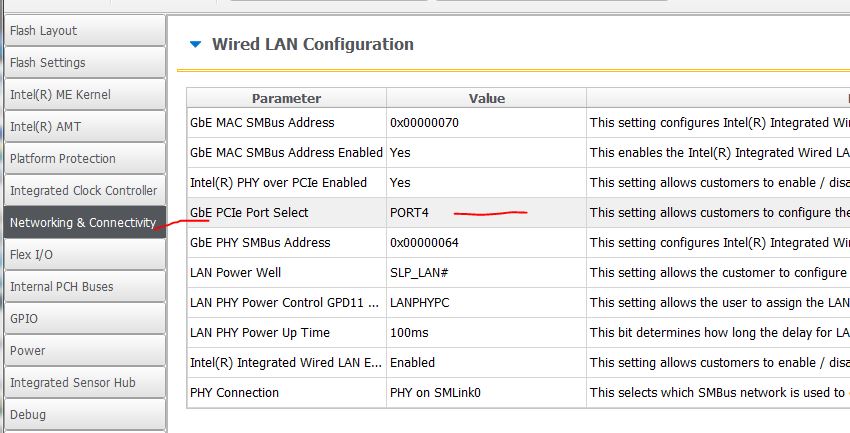Collapse the Wired LAN Configuration section
Viewport: 850px width, 433px height.
pyautogui.click(x=195, y=44)
